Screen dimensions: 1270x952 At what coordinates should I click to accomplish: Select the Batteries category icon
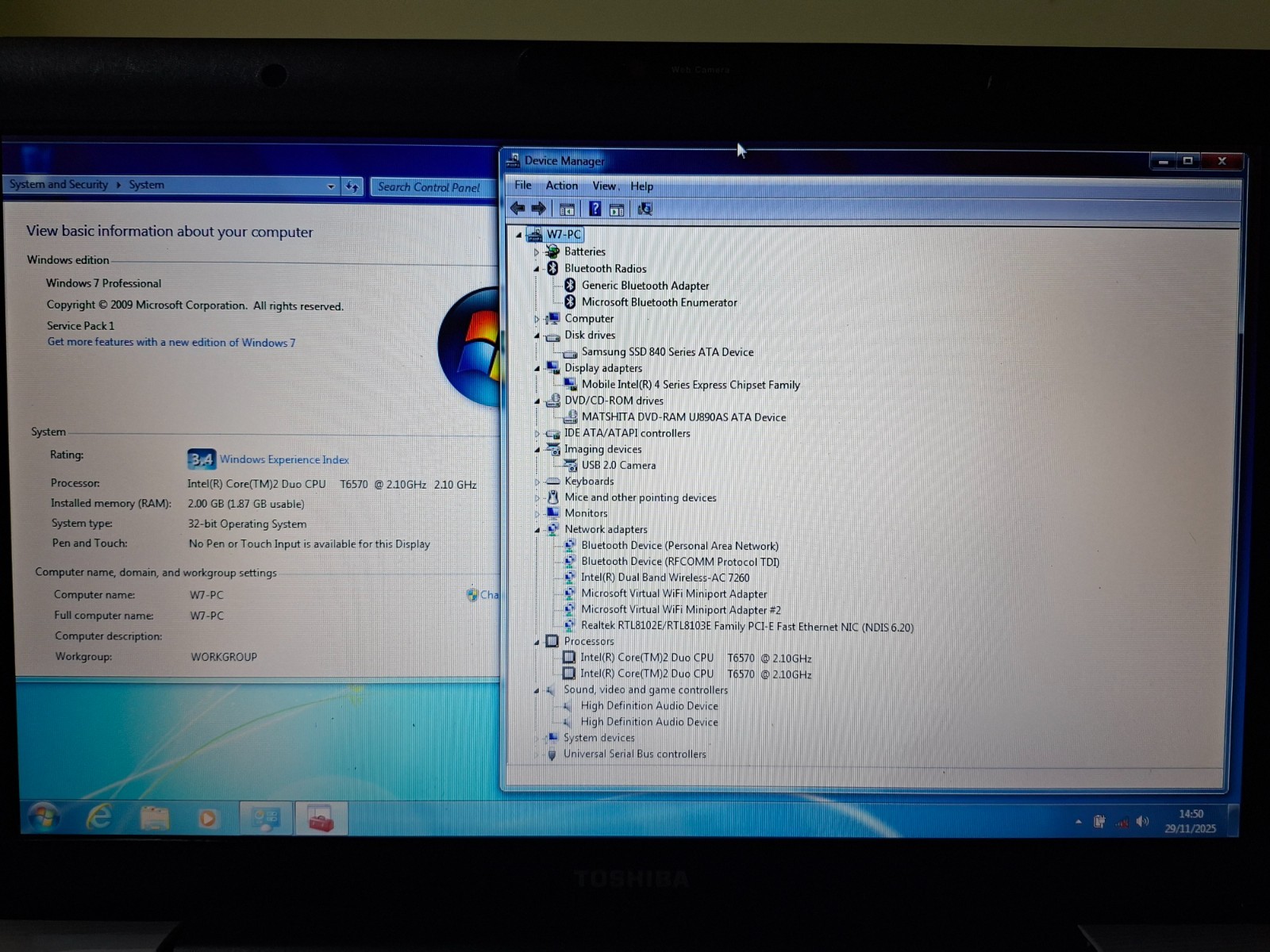pyautogui.click(x=552, y=251)
